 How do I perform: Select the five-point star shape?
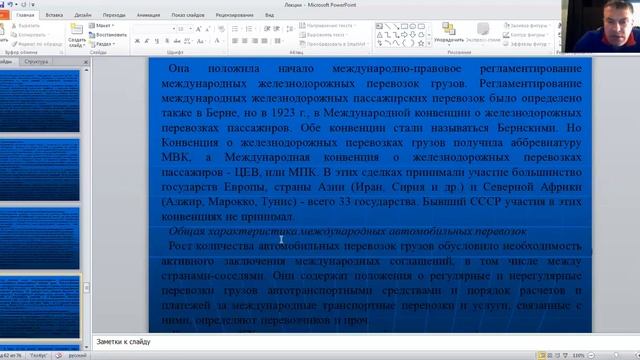[x=421, y=43]
